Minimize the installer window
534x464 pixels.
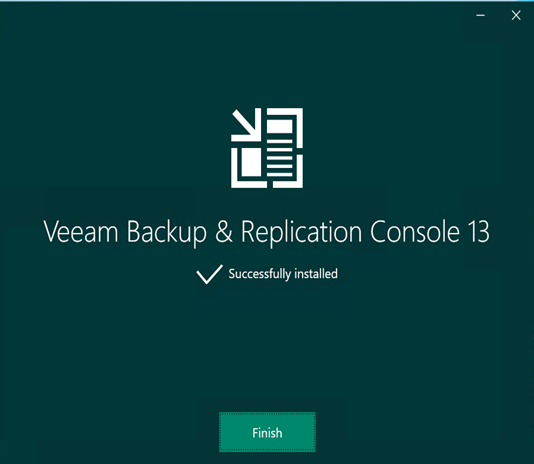coord(481,15)
